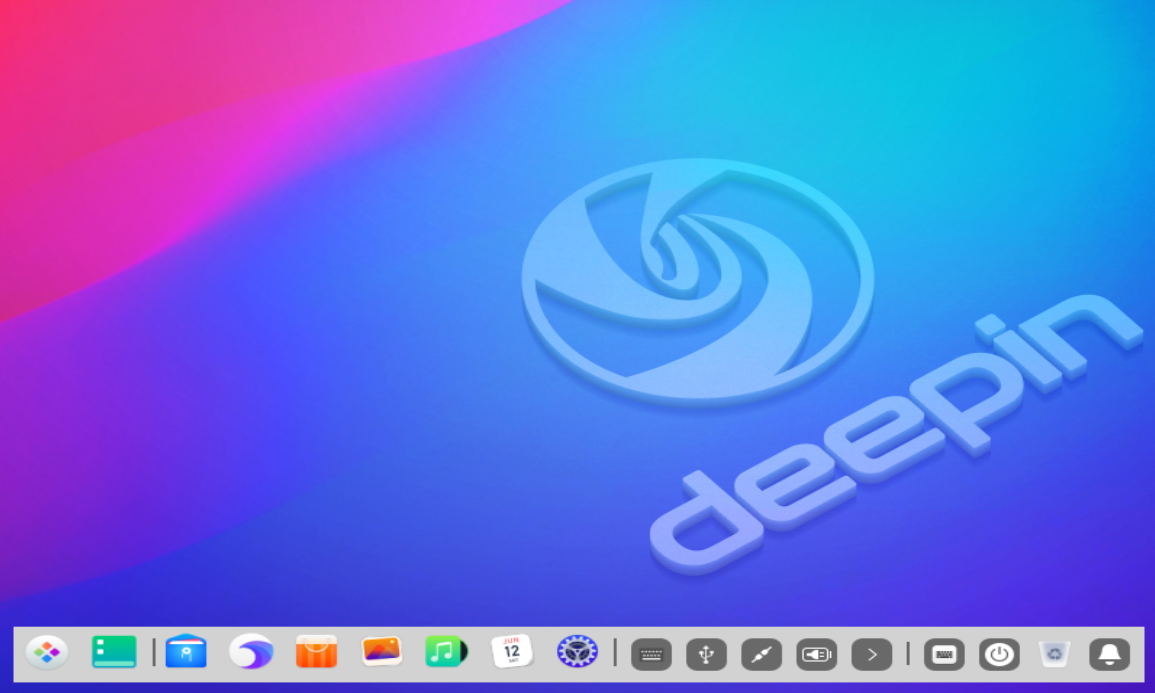
Task: Launch the App Store shopping bag icon
Action: click(316, 653)
